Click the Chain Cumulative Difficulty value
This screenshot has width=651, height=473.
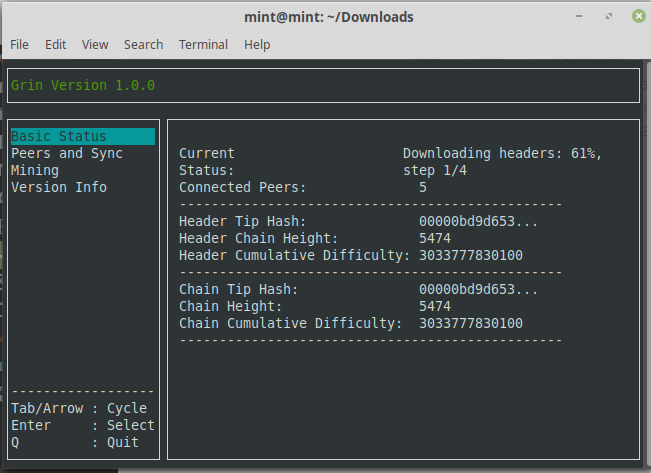click(471, 324)
